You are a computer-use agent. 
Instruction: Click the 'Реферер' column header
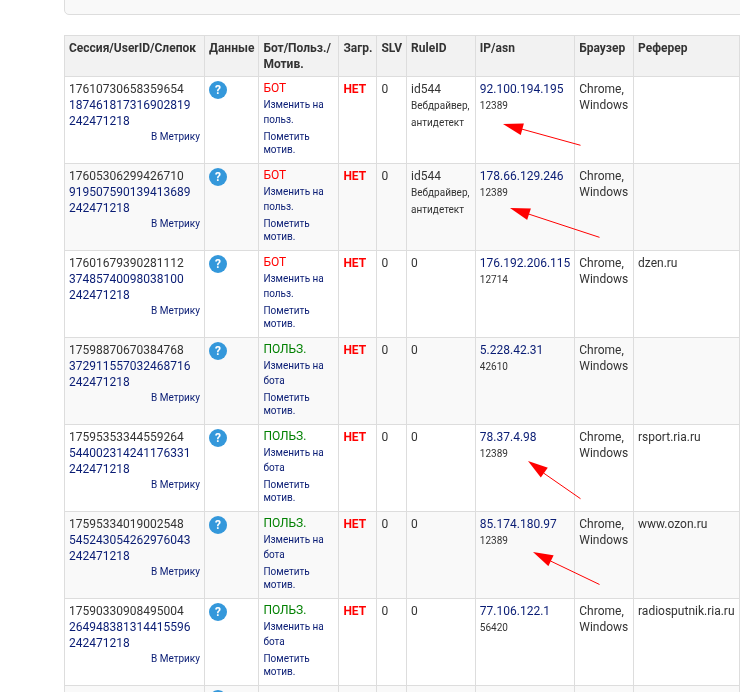(662, 47)
